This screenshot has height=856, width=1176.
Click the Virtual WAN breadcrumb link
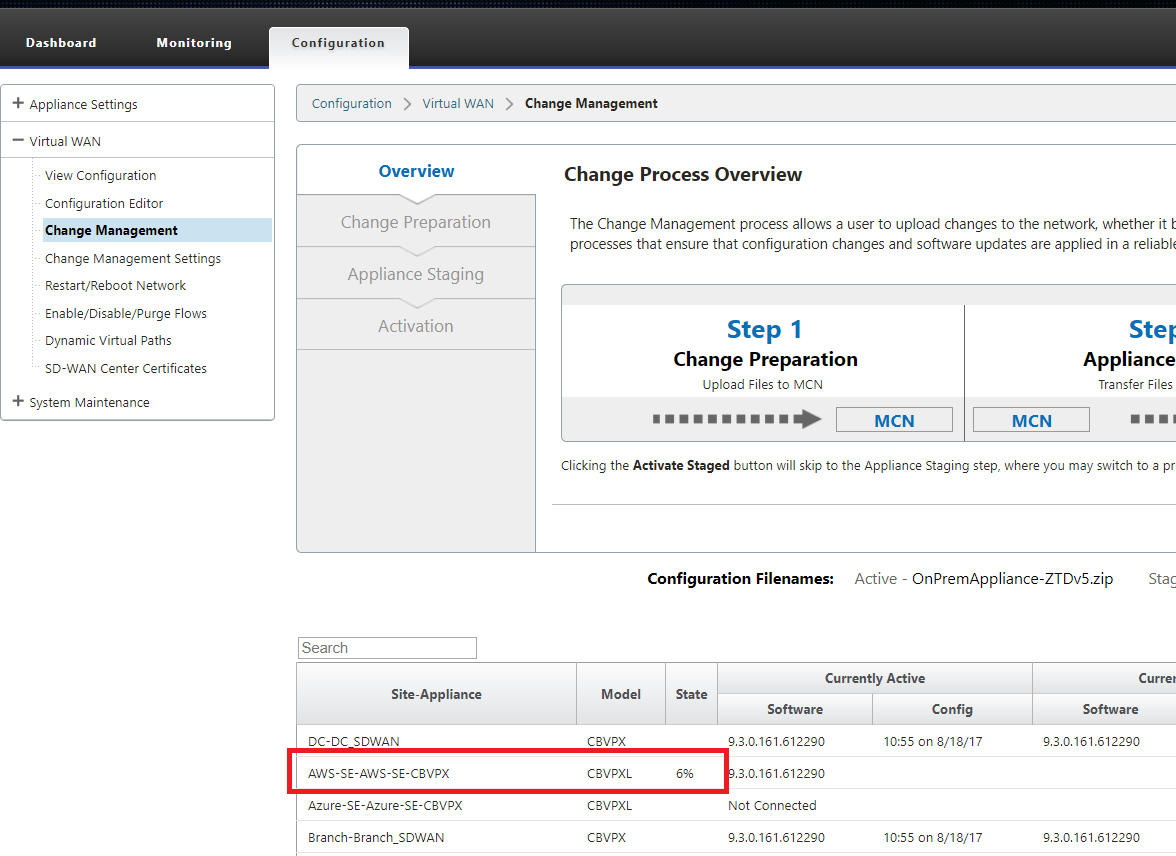(458, 104)
